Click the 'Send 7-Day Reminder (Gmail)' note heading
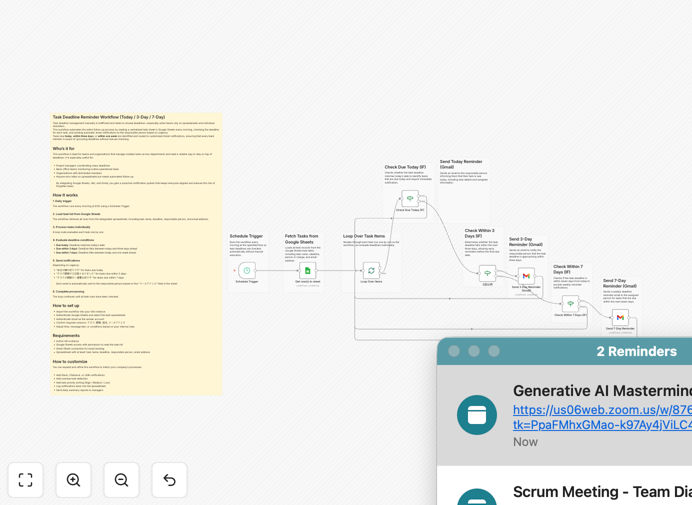The width and height of the screenshot is (692, 505). (620, 283)
